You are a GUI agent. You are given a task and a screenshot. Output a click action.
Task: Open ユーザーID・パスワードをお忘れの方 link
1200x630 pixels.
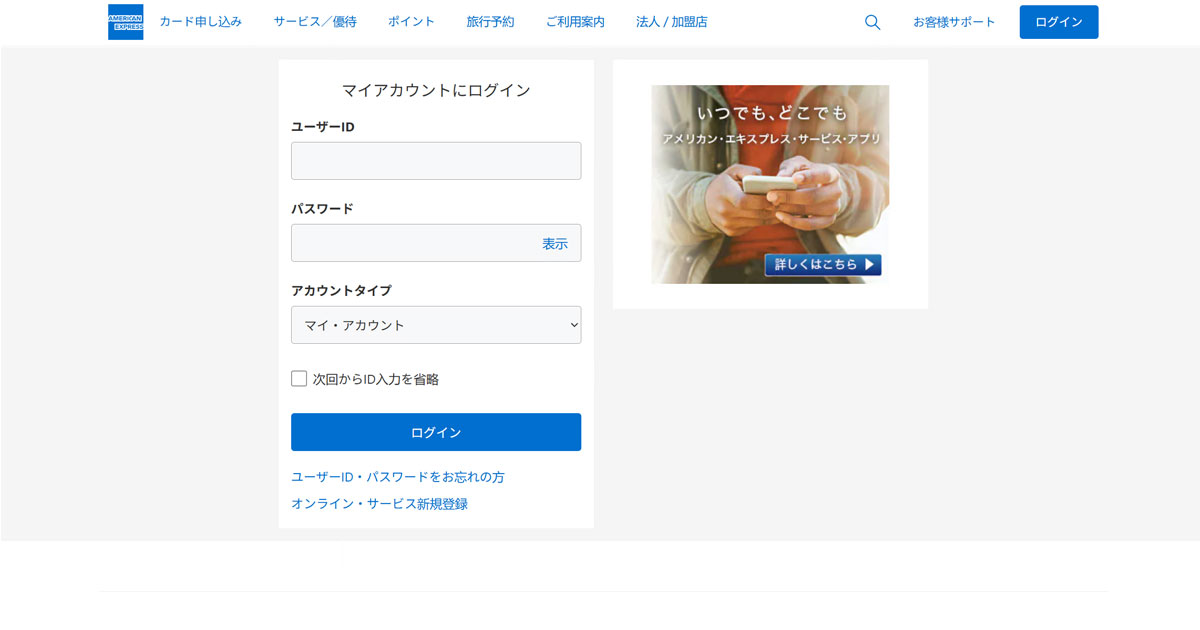point(397,477)
